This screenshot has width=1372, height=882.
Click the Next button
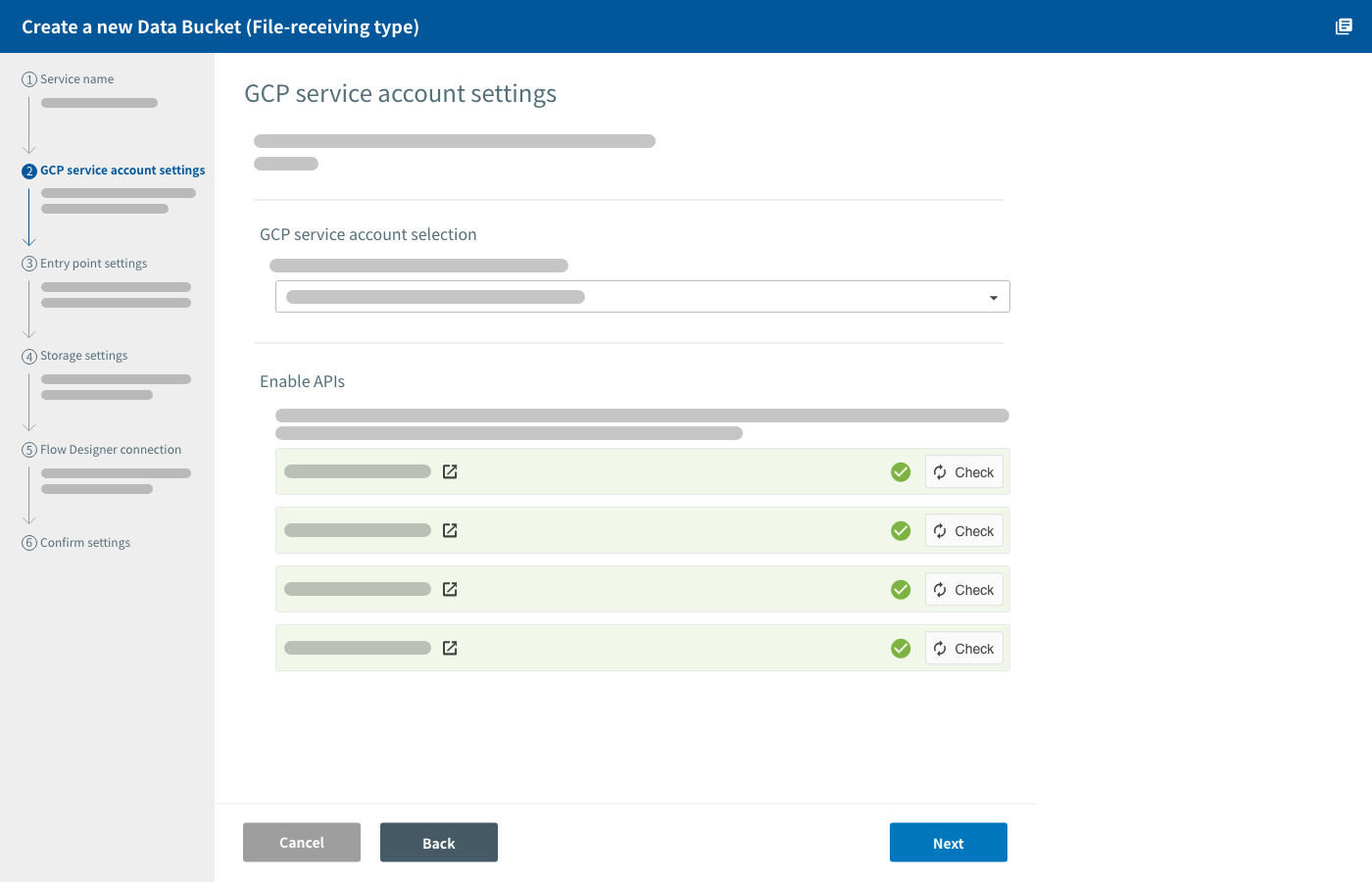pos(949,843)
